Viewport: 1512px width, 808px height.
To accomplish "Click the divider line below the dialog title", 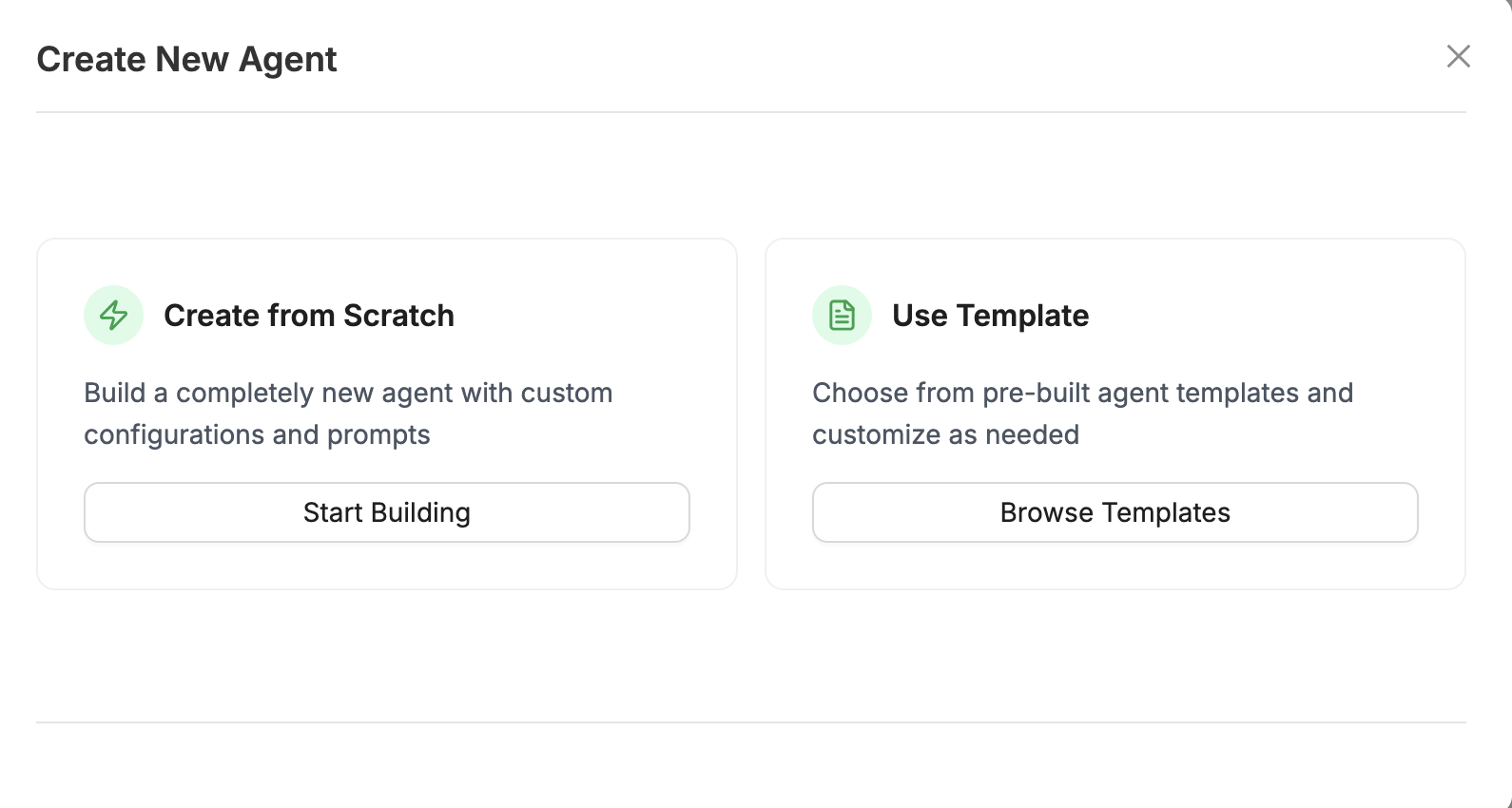I will pos(750,112).
